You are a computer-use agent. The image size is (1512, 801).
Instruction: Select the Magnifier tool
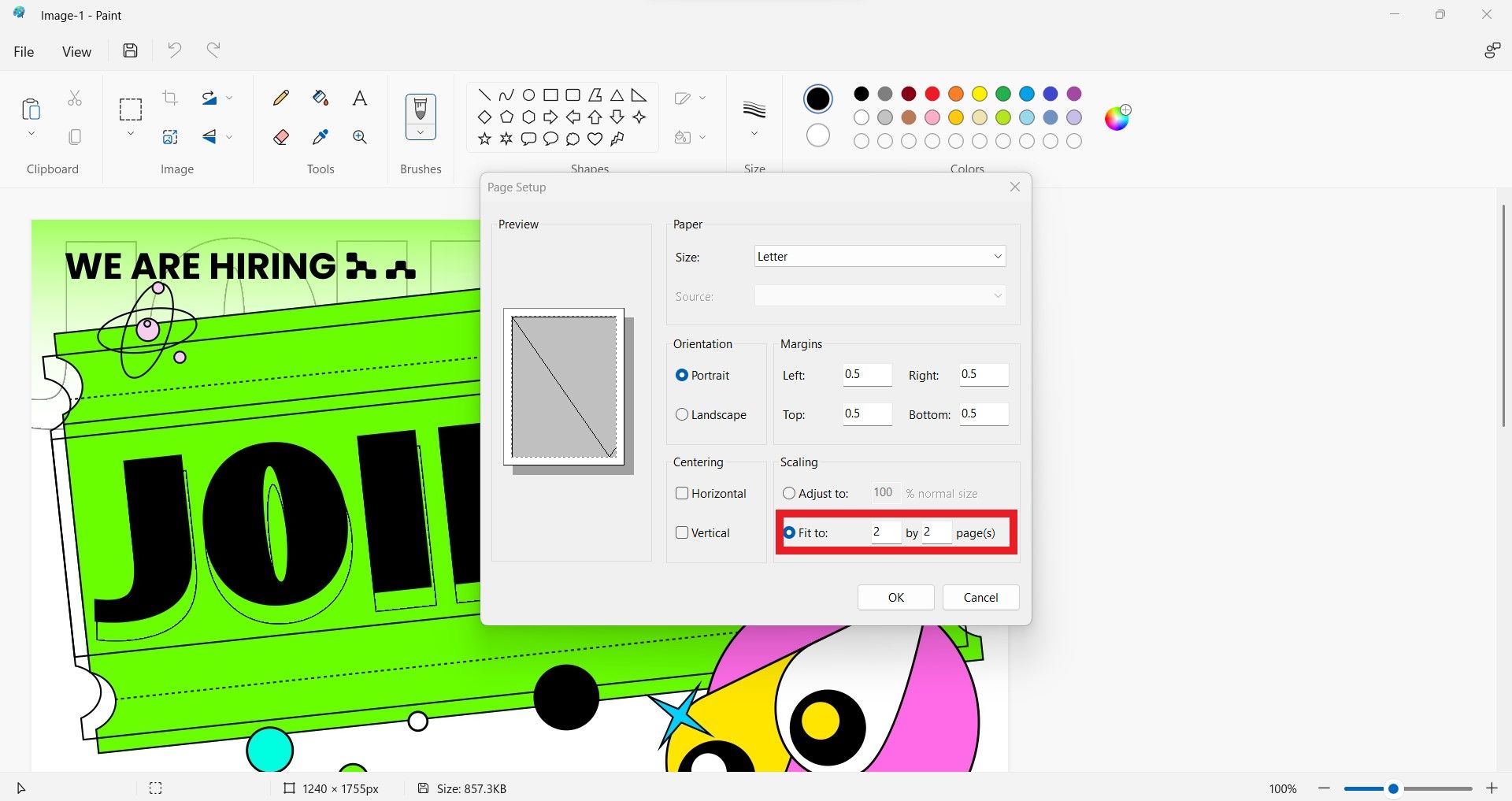(x=360, y=136)
